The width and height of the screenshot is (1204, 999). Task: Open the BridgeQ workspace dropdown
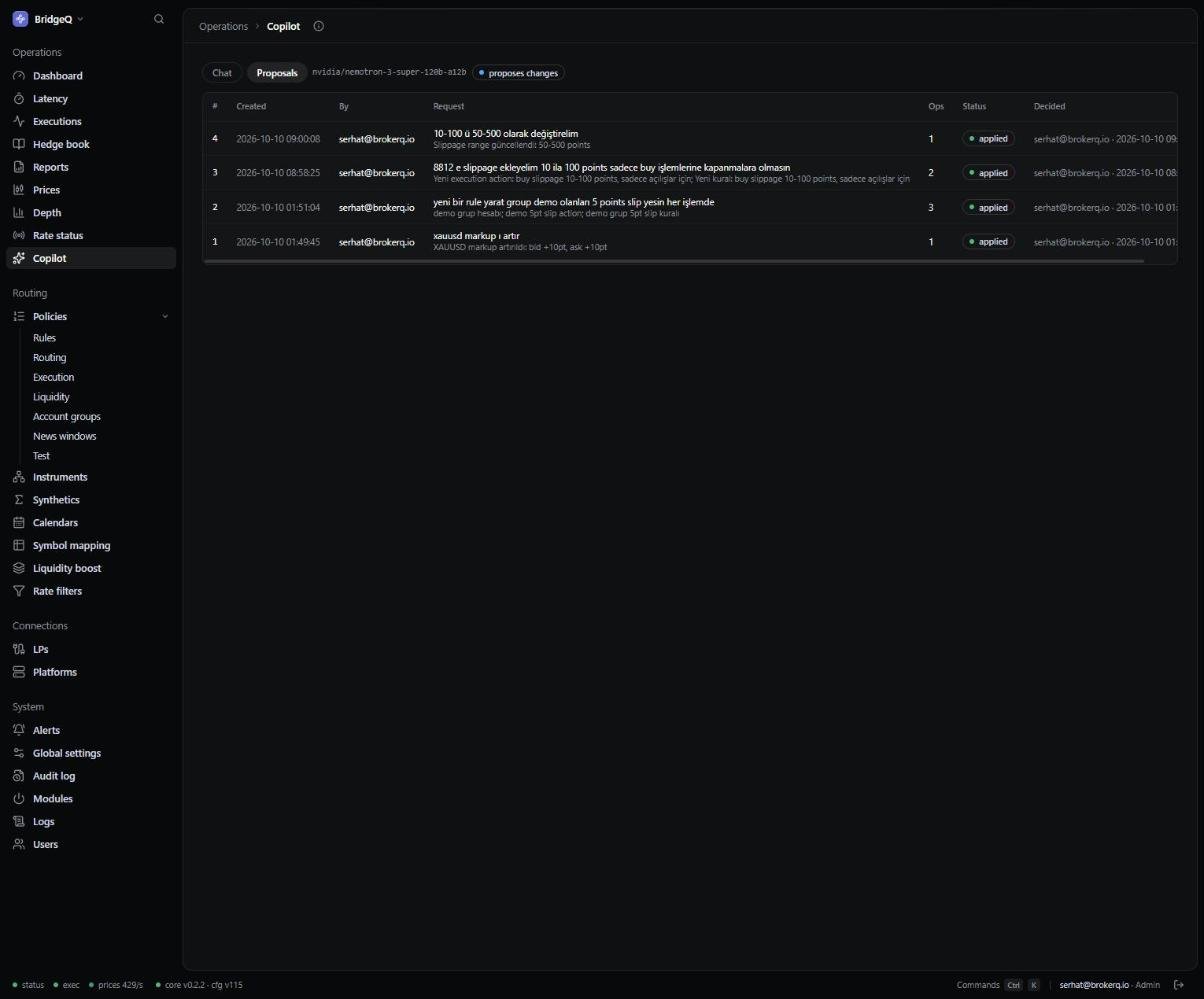coord(48,19)
